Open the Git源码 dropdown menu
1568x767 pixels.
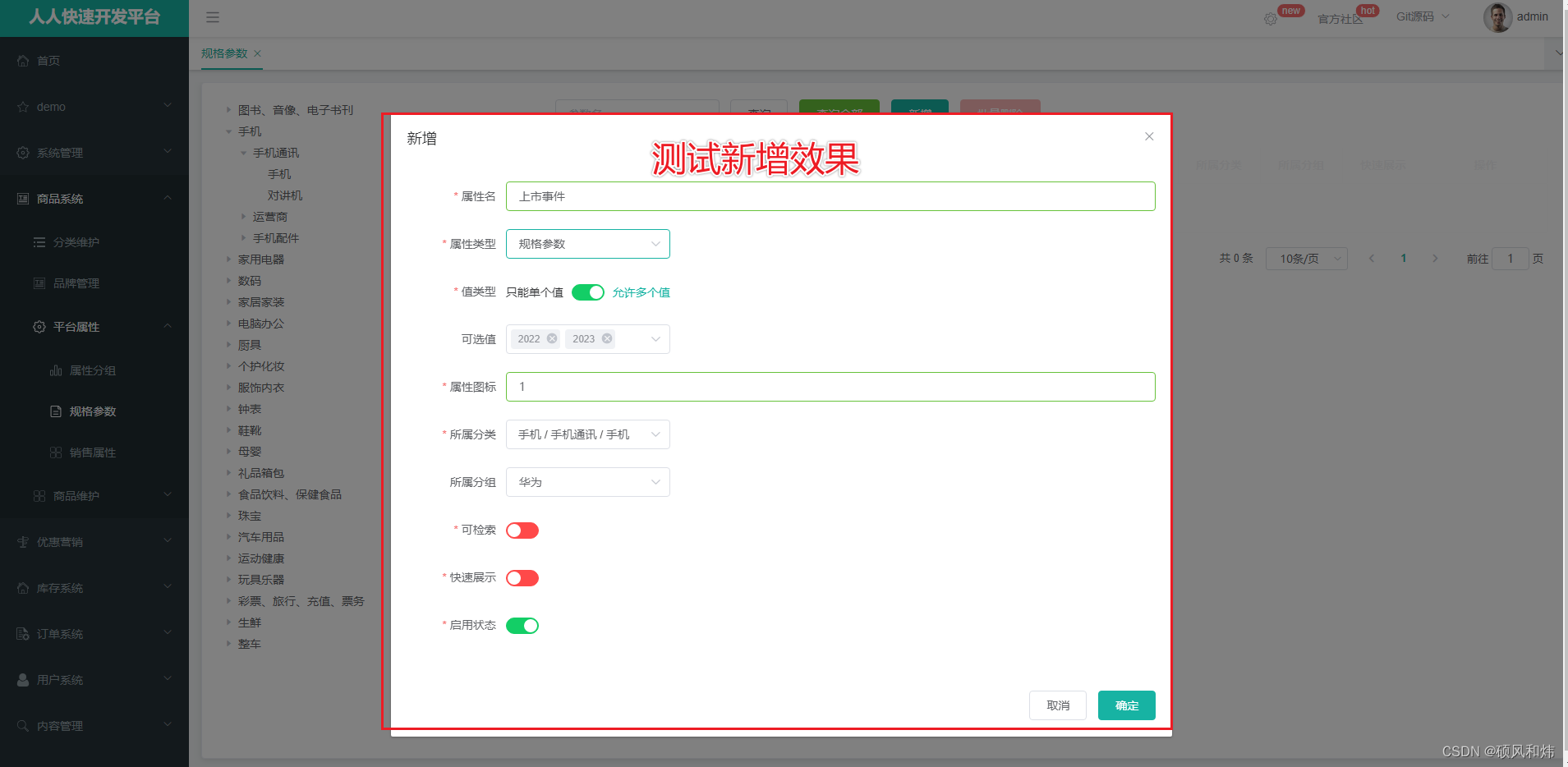[1423, 16]
